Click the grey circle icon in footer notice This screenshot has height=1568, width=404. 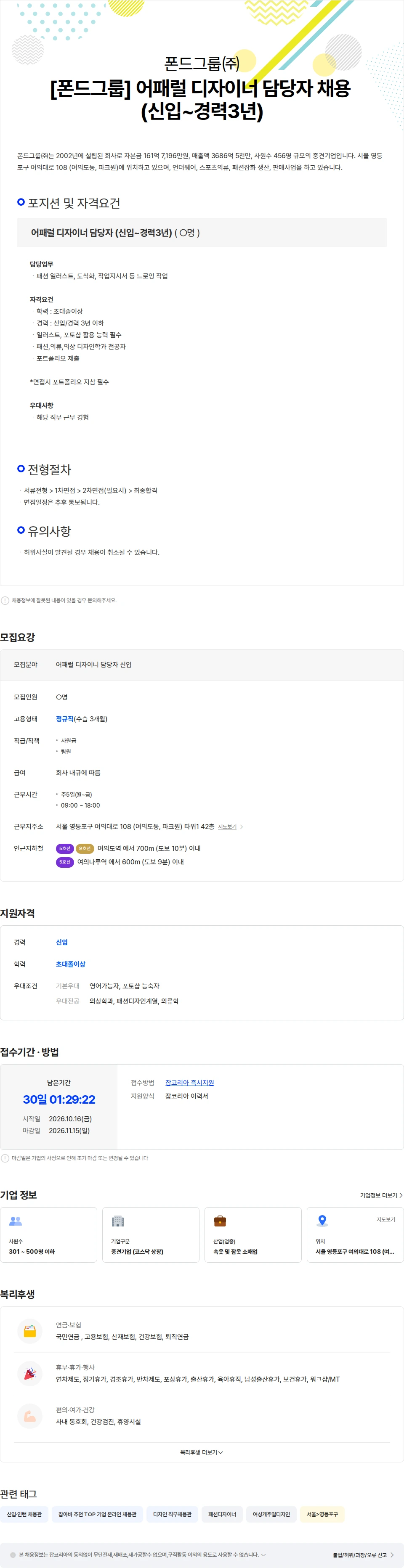point(13,1555)
